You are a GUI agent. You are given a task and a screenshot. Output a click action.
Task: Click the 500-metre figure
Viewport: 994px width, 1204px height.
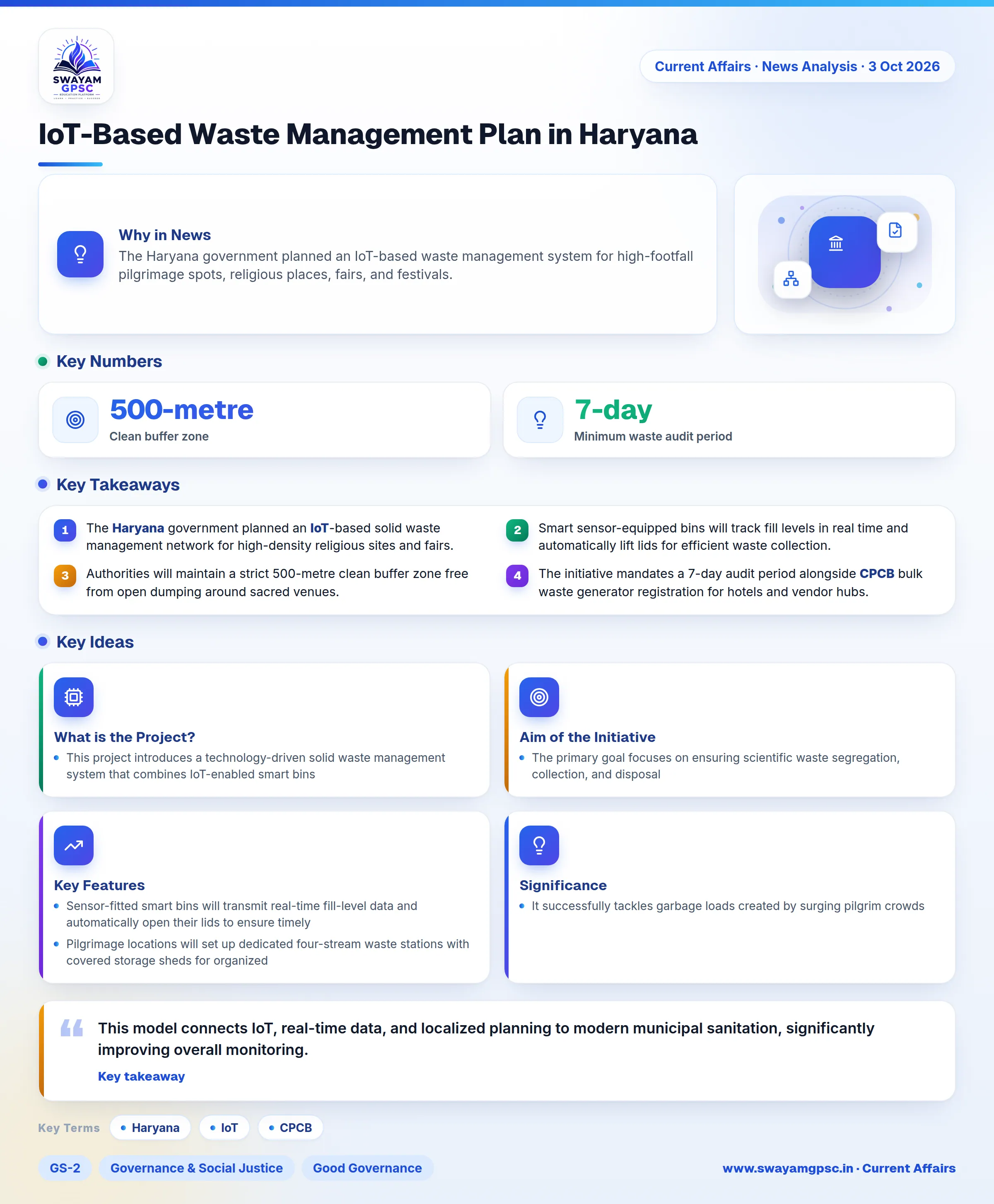(181, 410)
